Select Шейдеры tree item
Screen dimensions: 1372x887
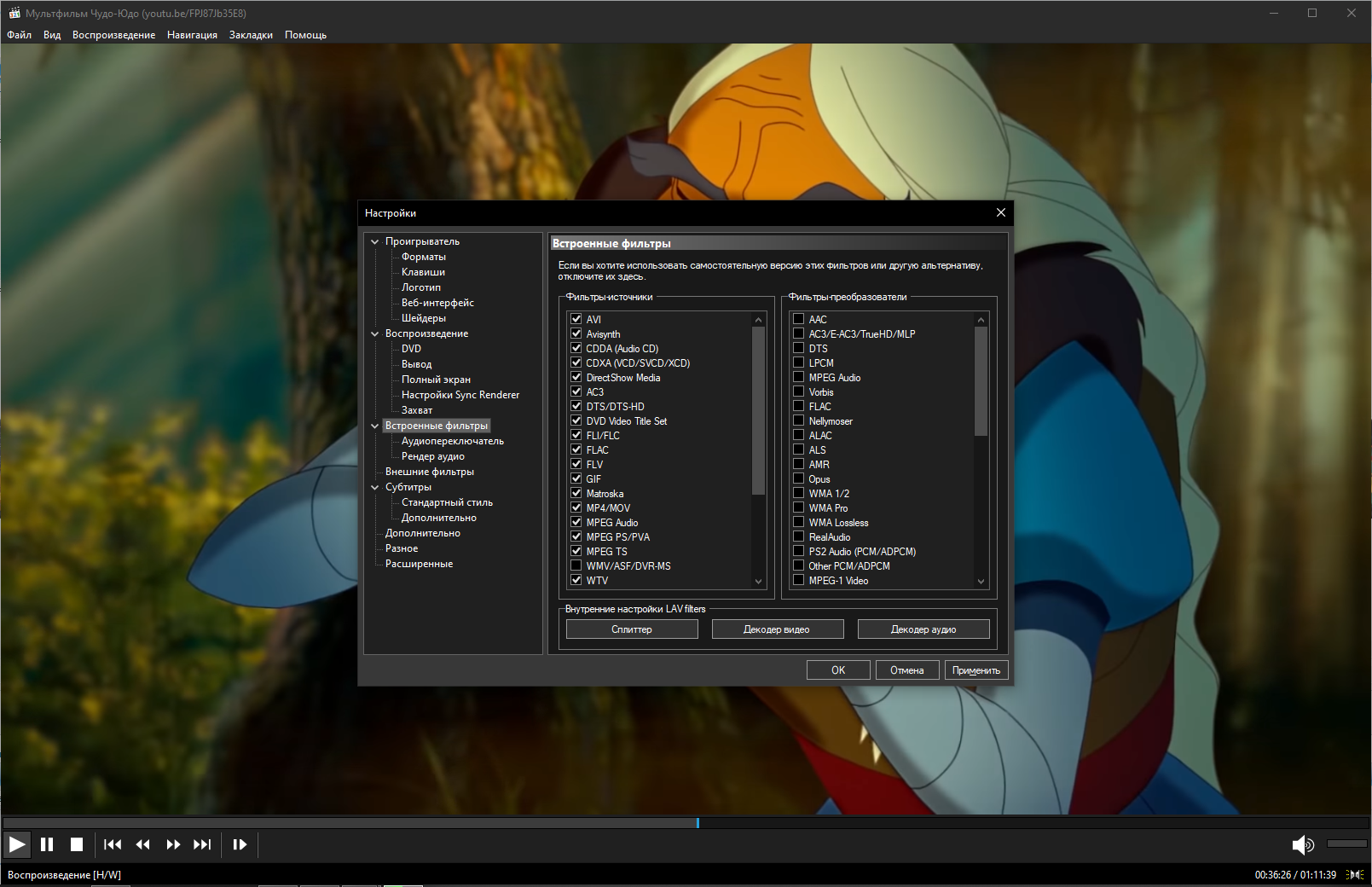click(x=424, y=318)
